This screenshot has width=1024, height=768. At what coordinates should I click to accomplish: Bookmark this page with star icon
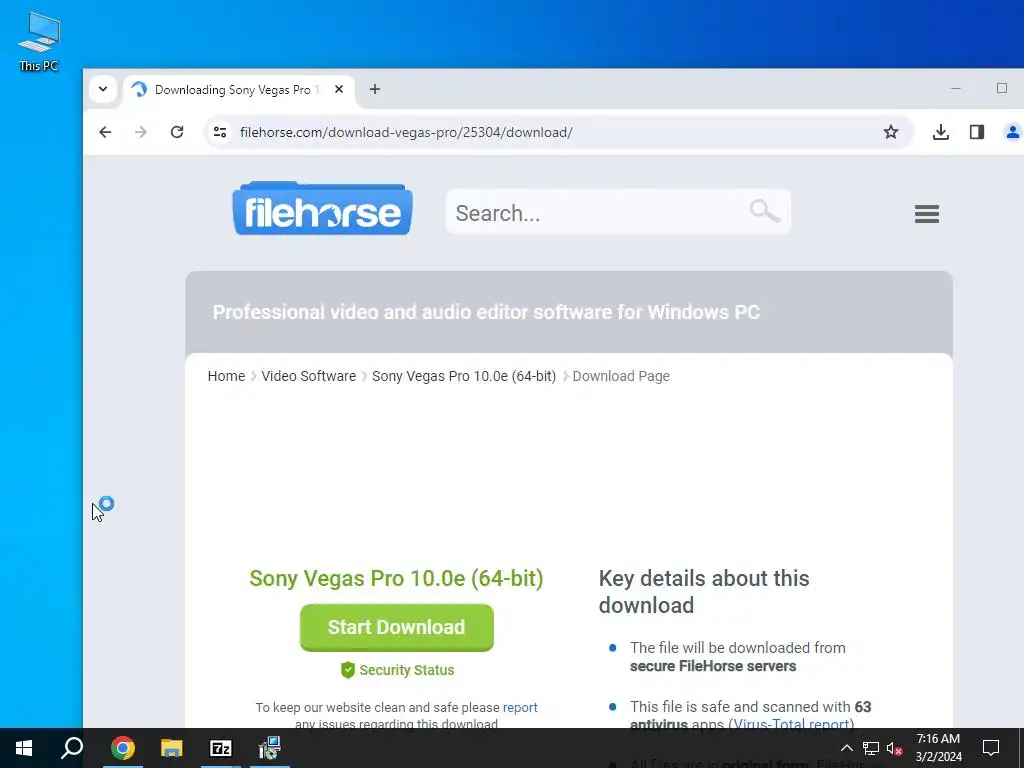[x=891, y=132]
